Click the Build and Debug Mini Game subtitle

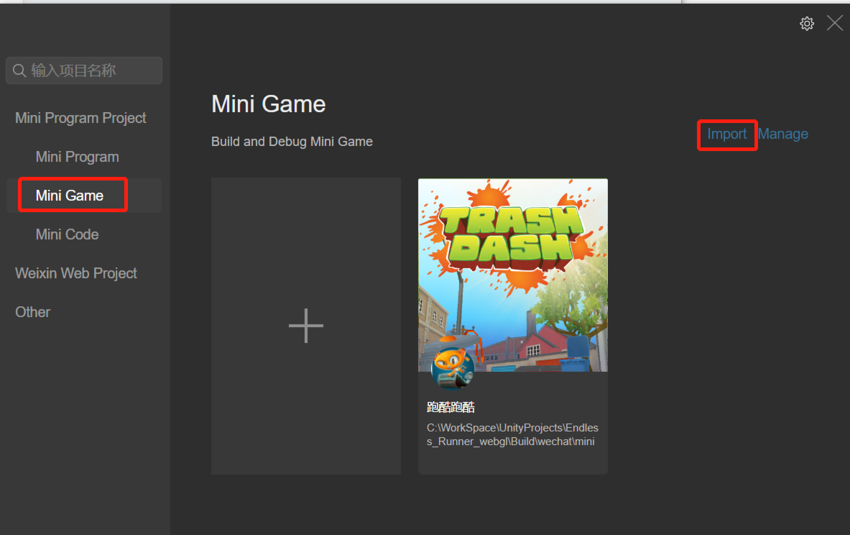pyautogui.click(x=292, y=142)
